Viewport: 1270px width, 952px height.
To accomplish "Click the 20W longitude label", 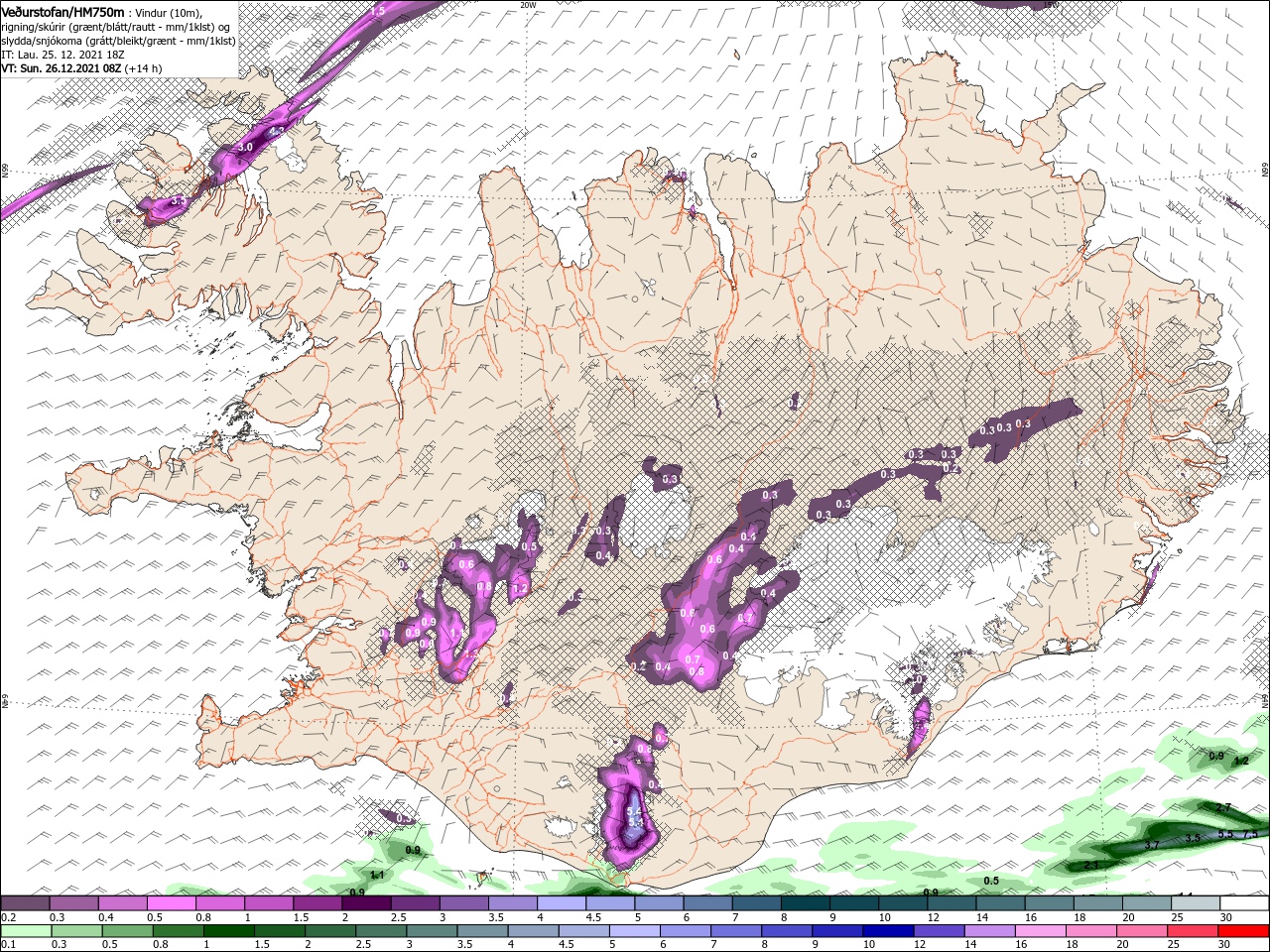I will [x=528, y=5].
